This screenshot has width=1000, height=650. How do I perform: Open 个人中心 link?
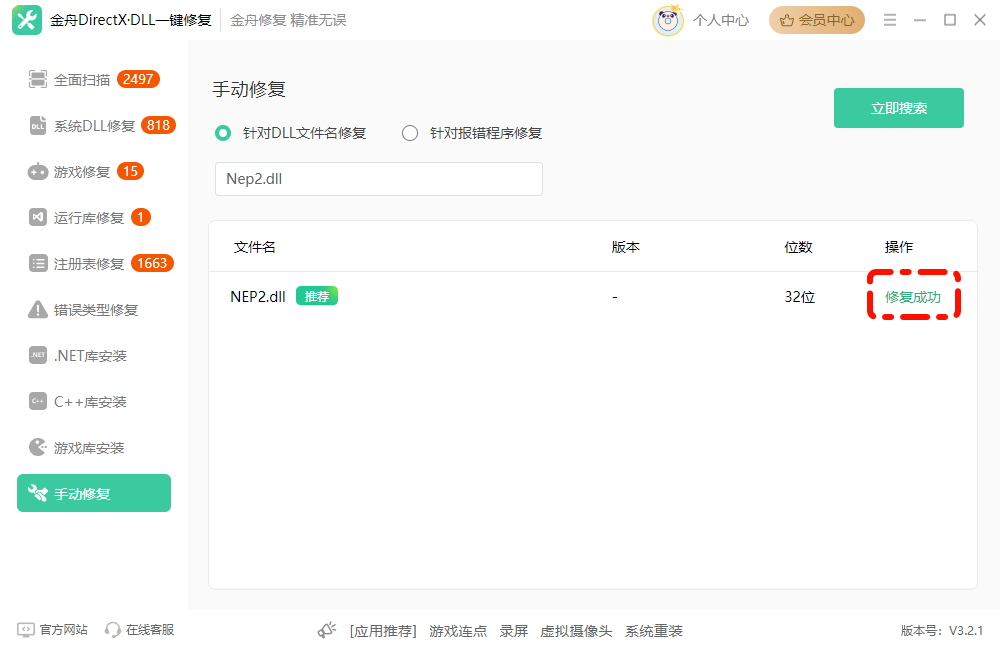point(721,20)
